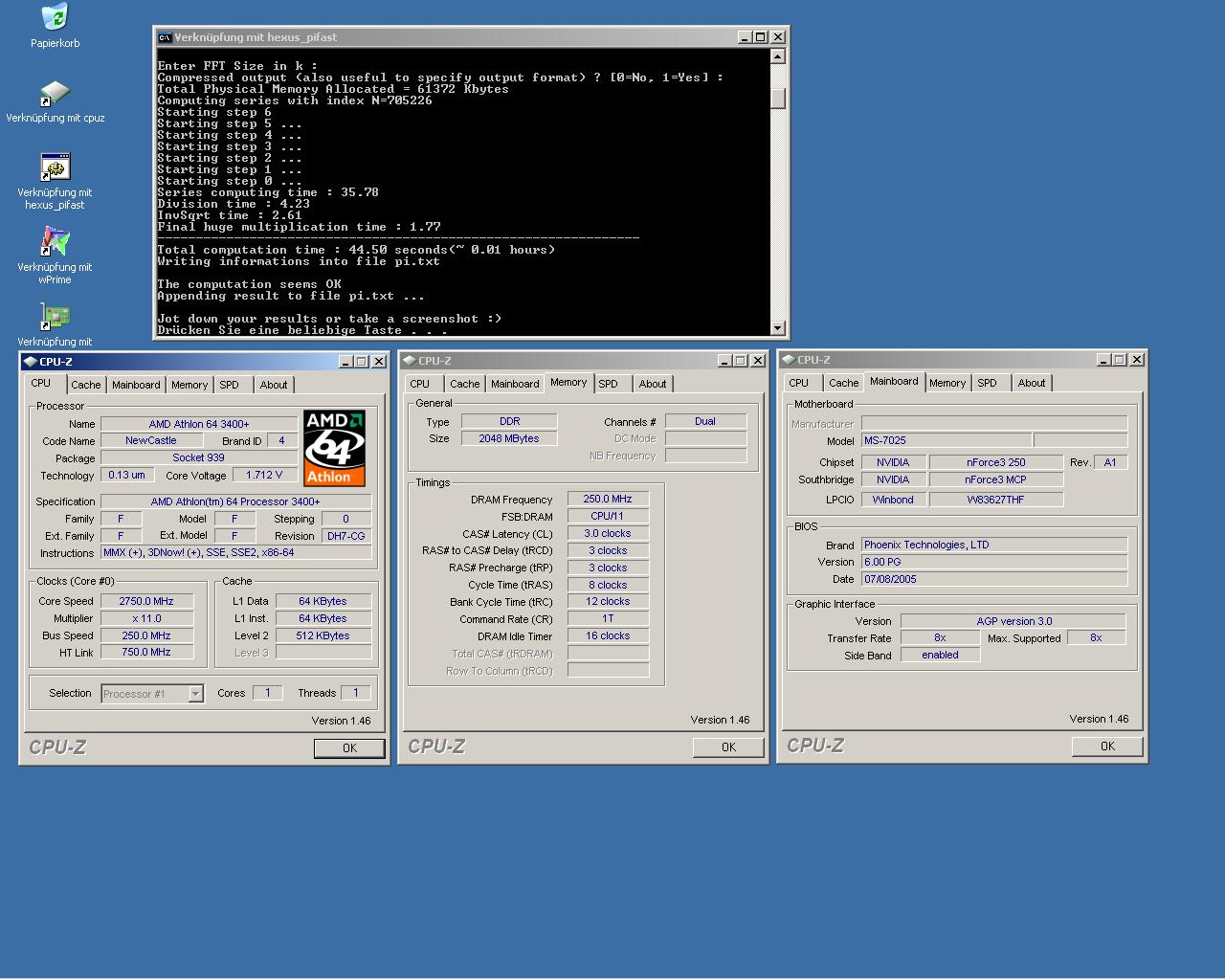Open the Memory tab in the left CPU-Z window
1225x980 pixels.
(x=189, y=385)
